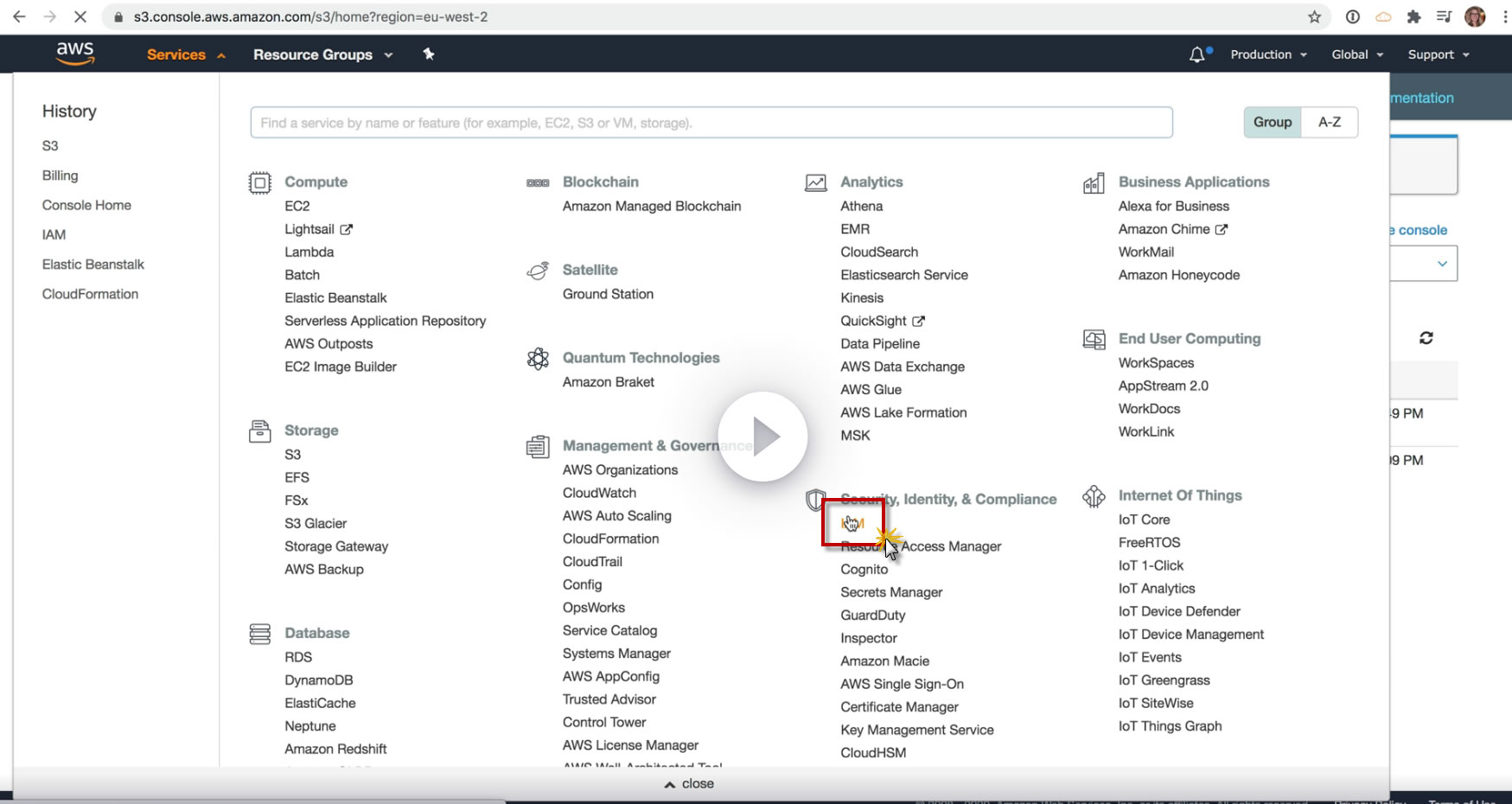Open the Support menu
Screen dimensions: 1512x804
(1438, 54)
